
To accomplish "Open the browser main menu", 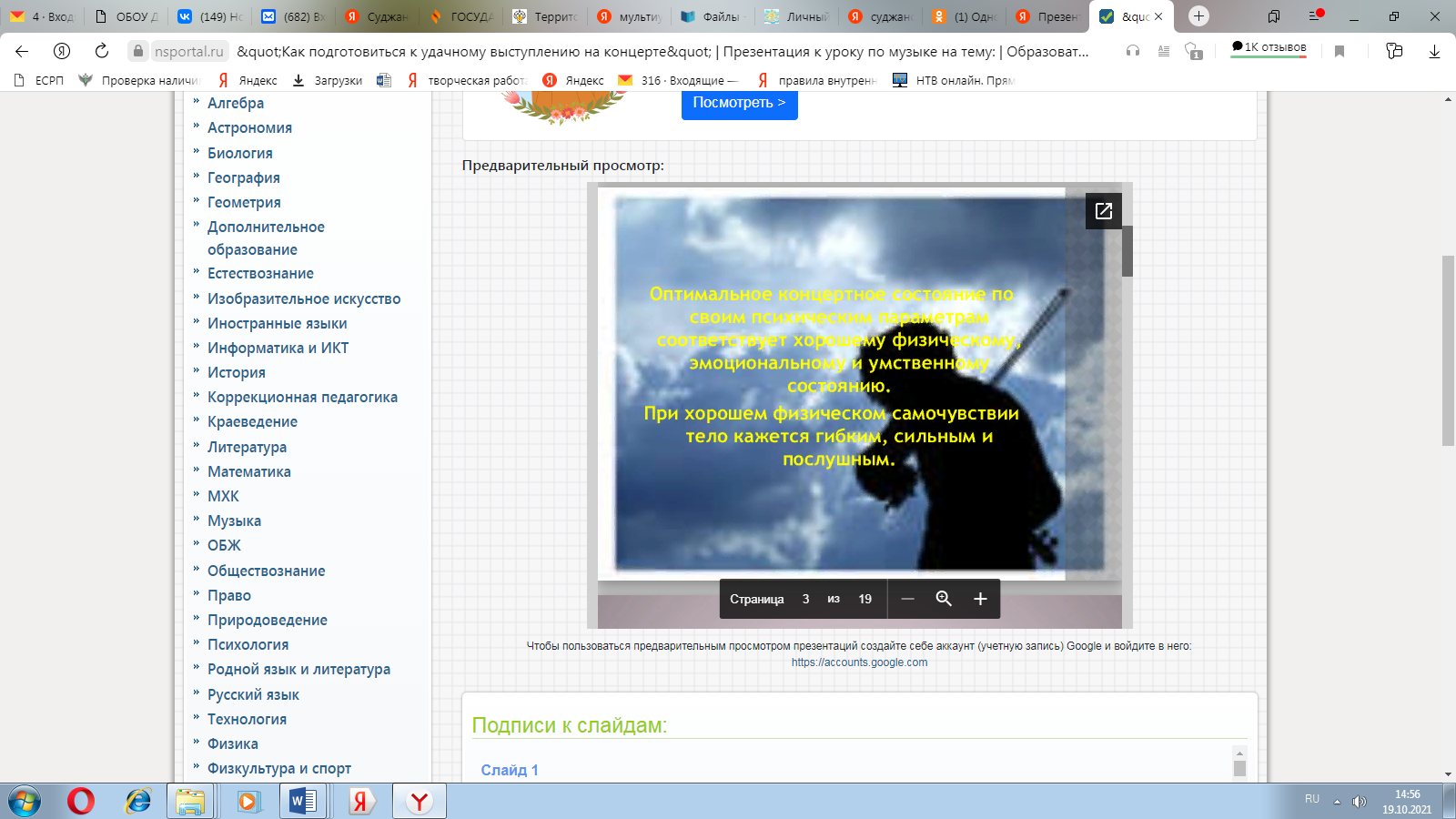I will pyautogui.click(x=1316, y=16).
